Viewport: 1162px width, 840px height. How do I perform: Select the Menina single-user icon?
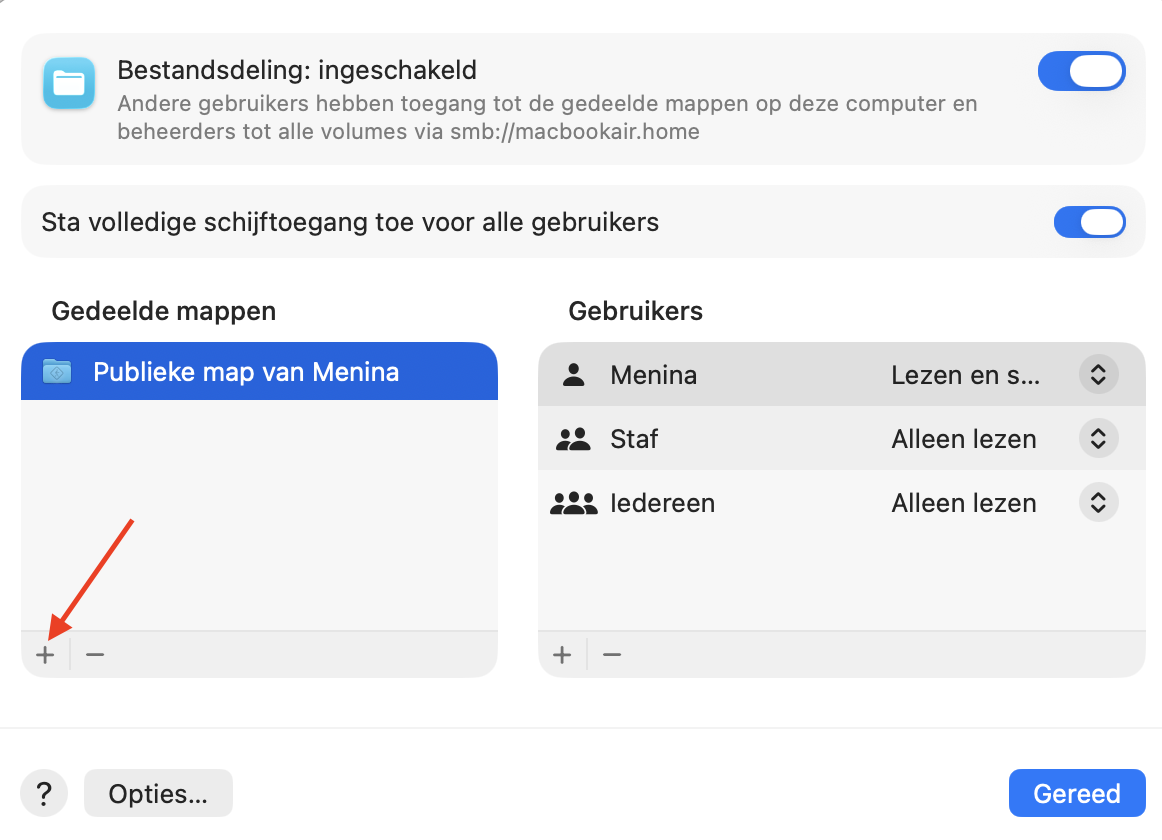tap(573, 374)
